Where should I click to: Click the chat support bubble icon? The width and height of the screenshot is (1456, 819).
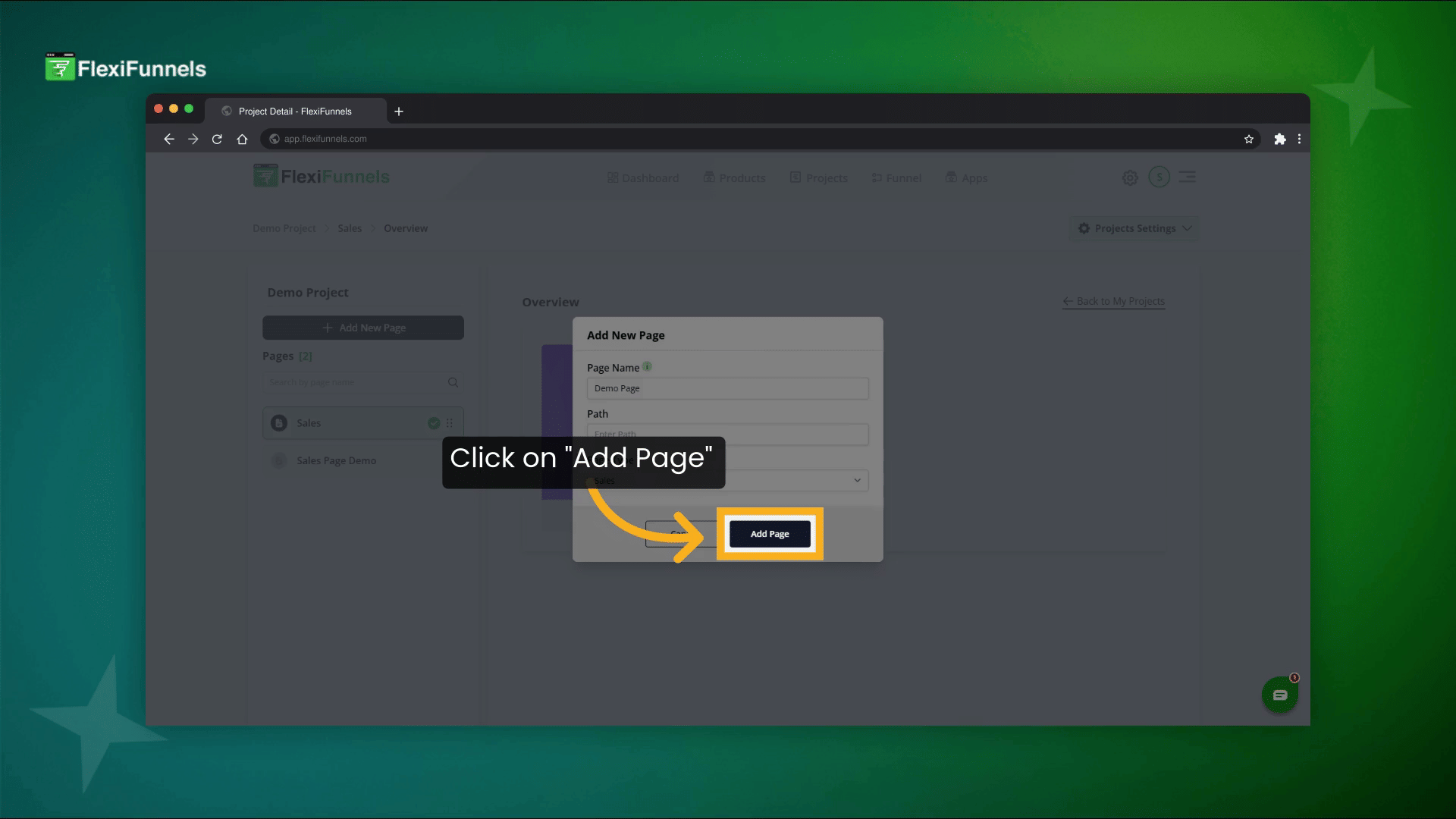click(x=1279, y=695)
